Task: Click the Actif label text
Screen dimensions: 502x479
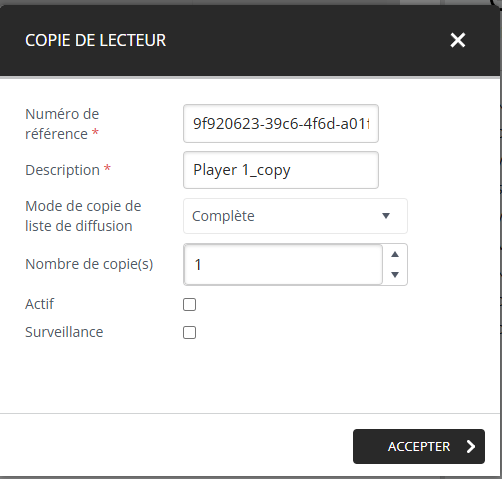Action: (39, 304)
